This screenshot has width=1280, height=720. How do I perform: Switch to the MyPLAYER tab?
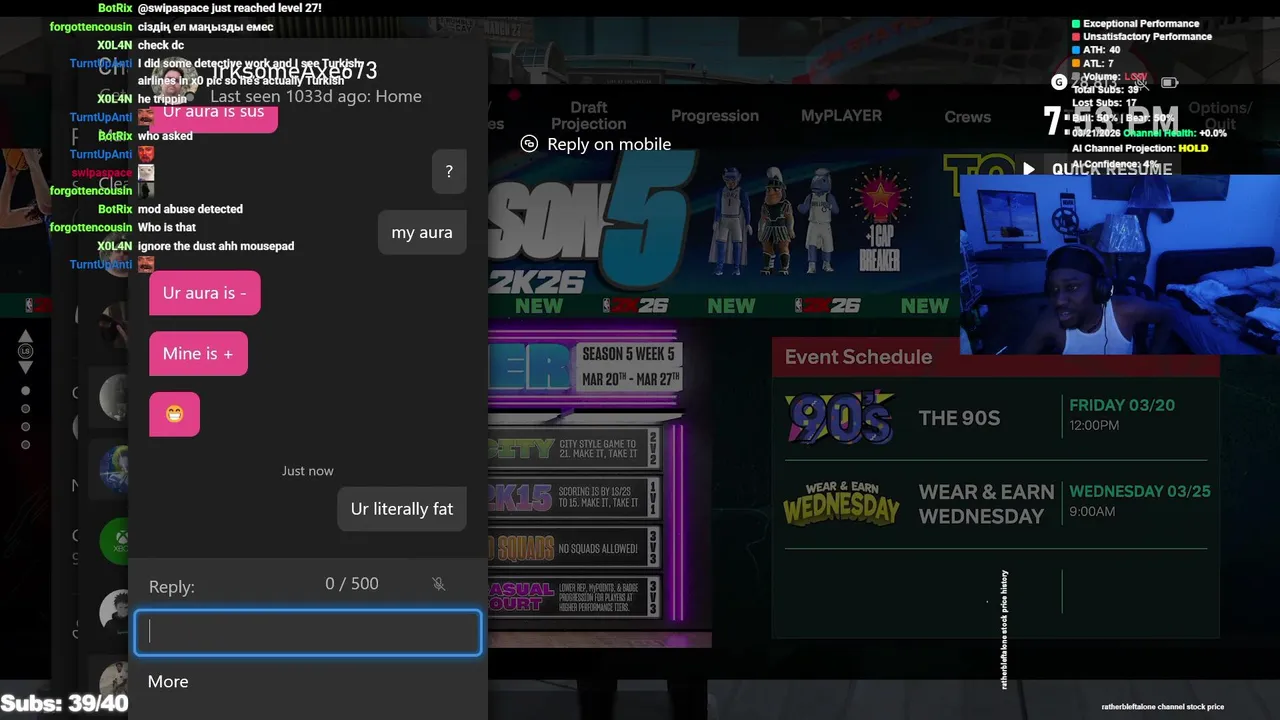coord(842,116)
